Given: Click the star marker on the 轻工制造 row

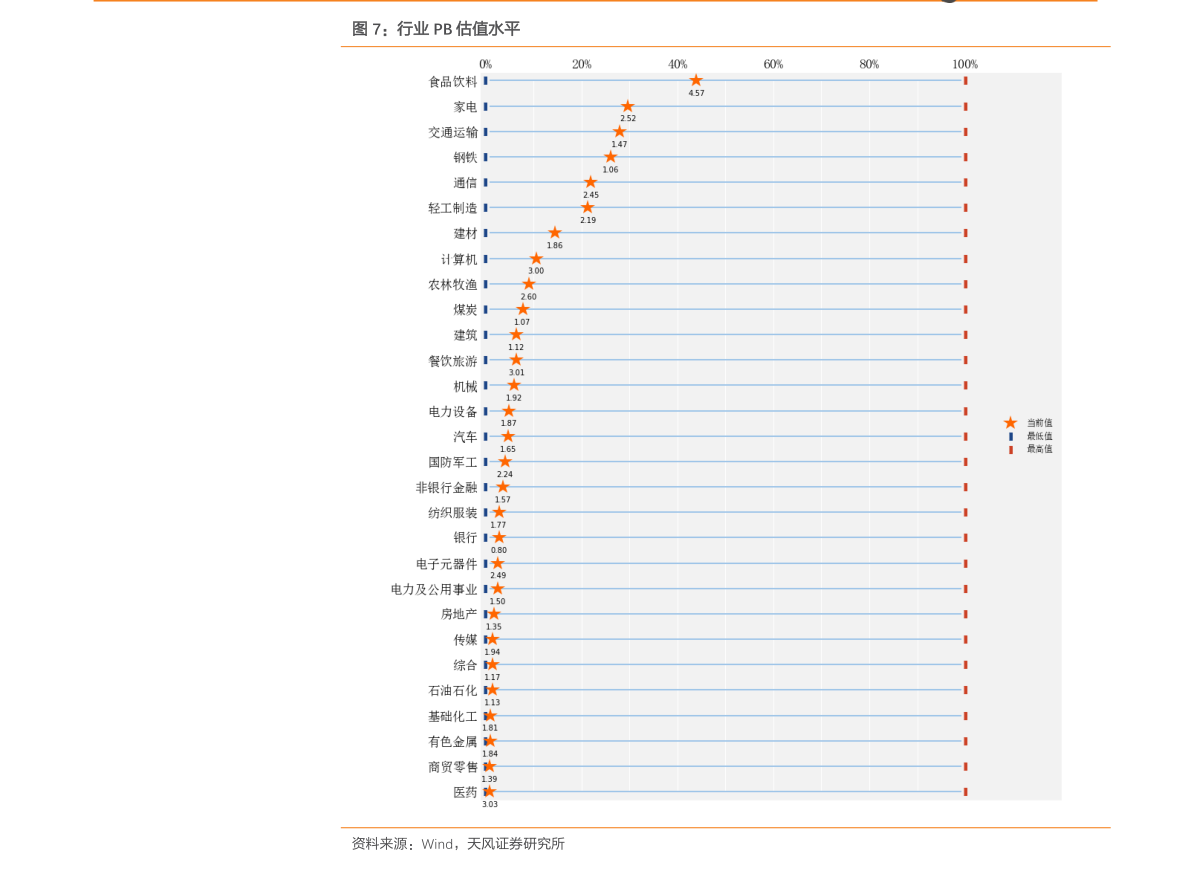Looking at the screenshot, I should click(587, 207).
